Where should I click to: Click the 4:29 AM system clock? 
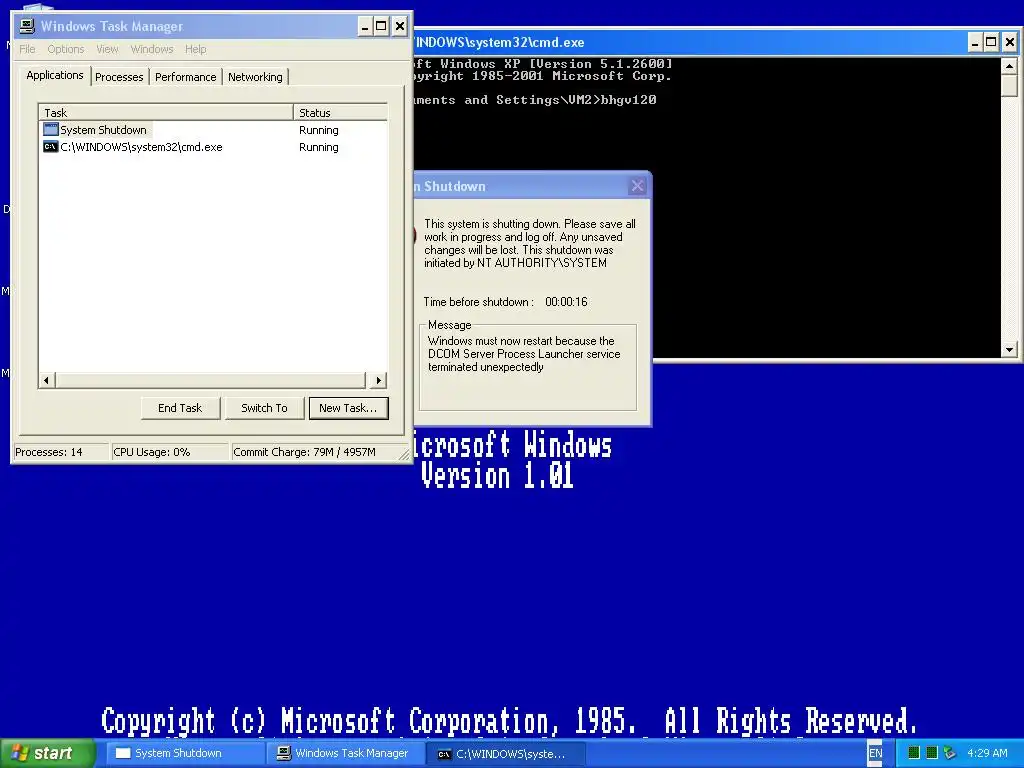(x=987, y=753)
